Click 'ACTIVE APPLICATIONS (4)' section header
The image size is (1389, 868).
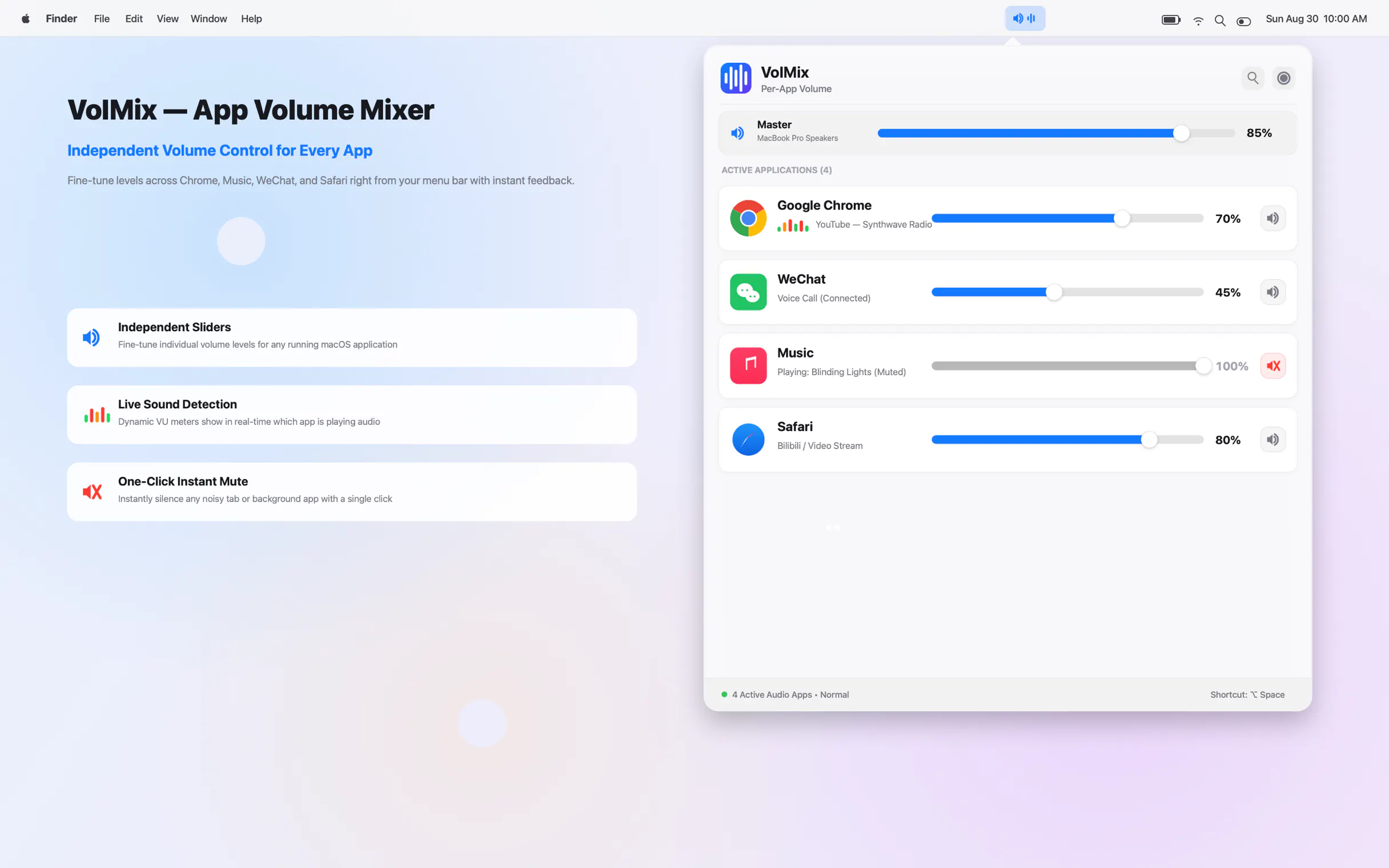pos(776,170)
